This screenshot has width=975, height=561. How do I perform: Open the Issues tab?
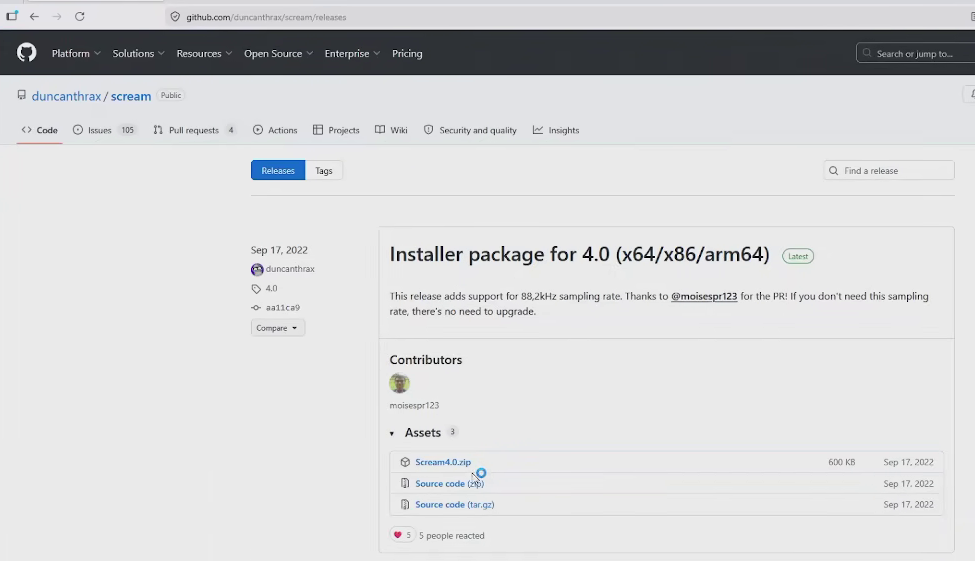coord(103,130)
